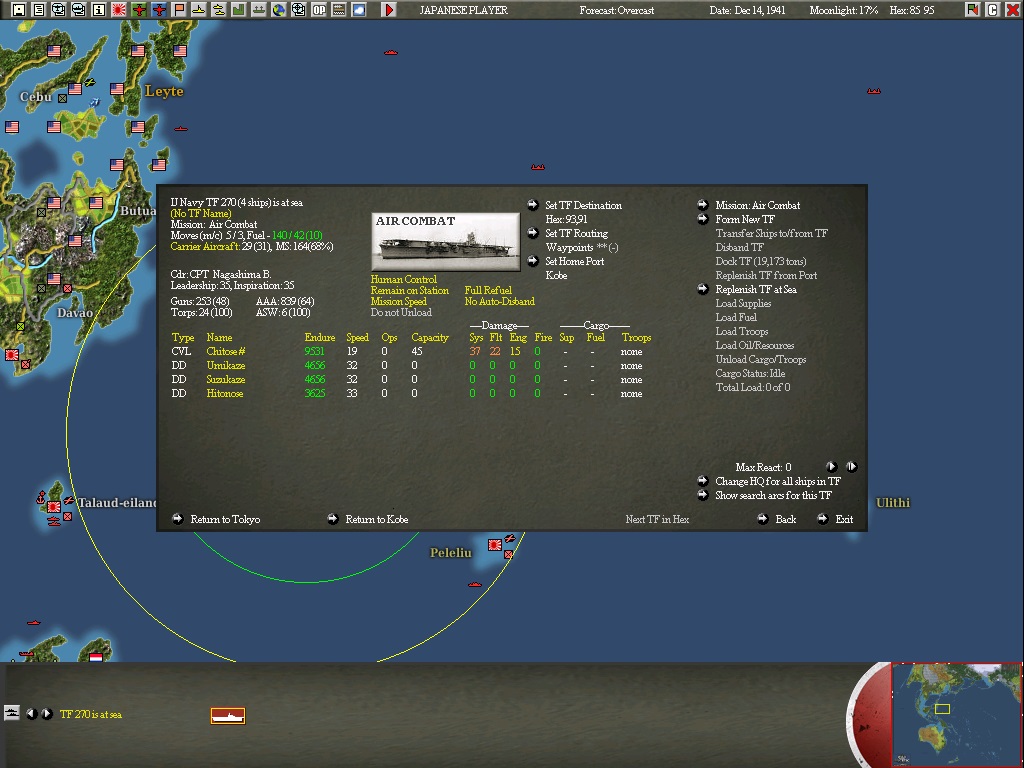Screen dimensions: 1024x768
Task: Select the destroyer Suzukaze
Action: 226,379
